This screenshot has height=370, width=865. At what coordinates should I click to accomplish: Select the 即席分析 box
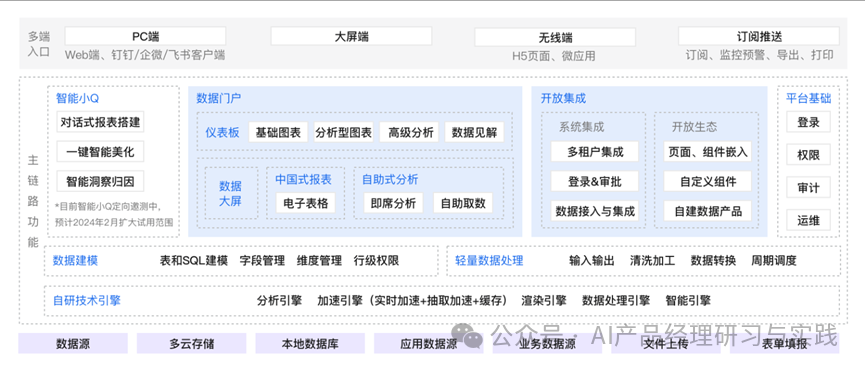coord(393,203)
